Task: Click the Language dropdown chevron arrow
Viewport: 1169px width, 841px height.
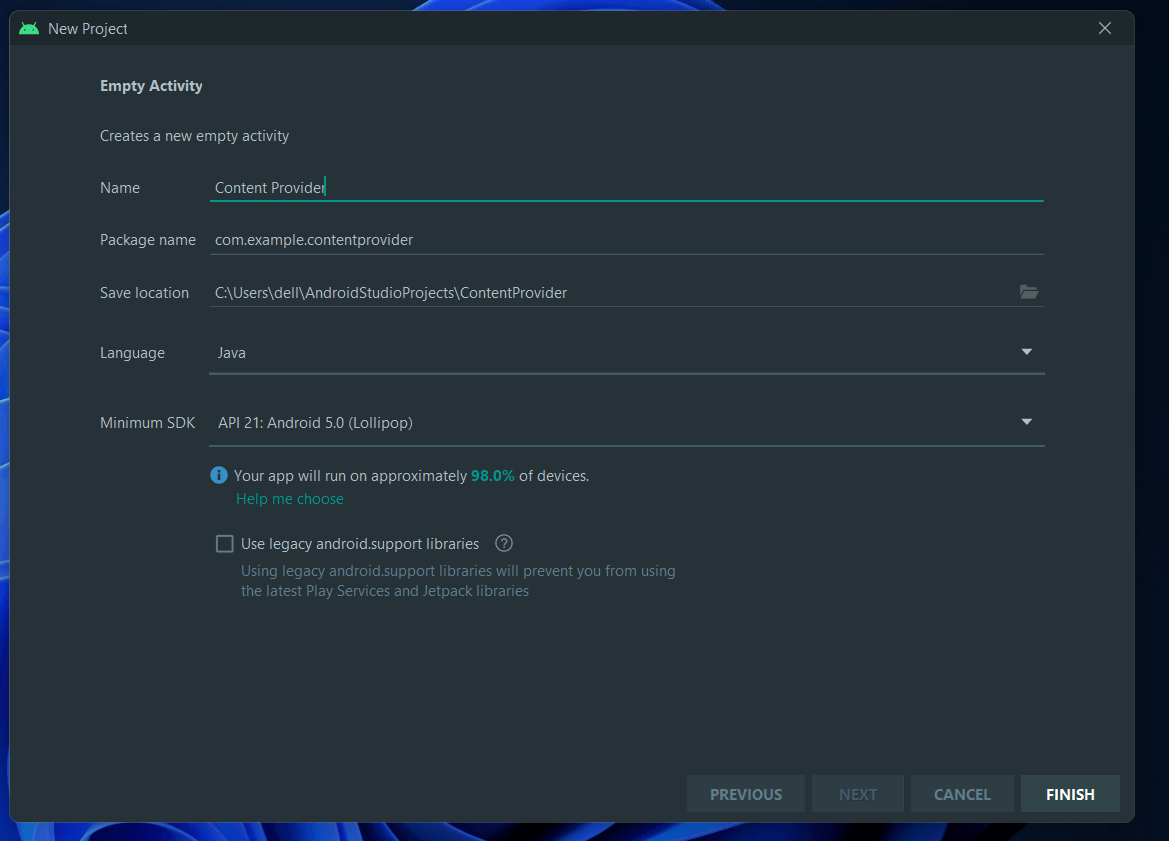Action: click(1026, 352)
